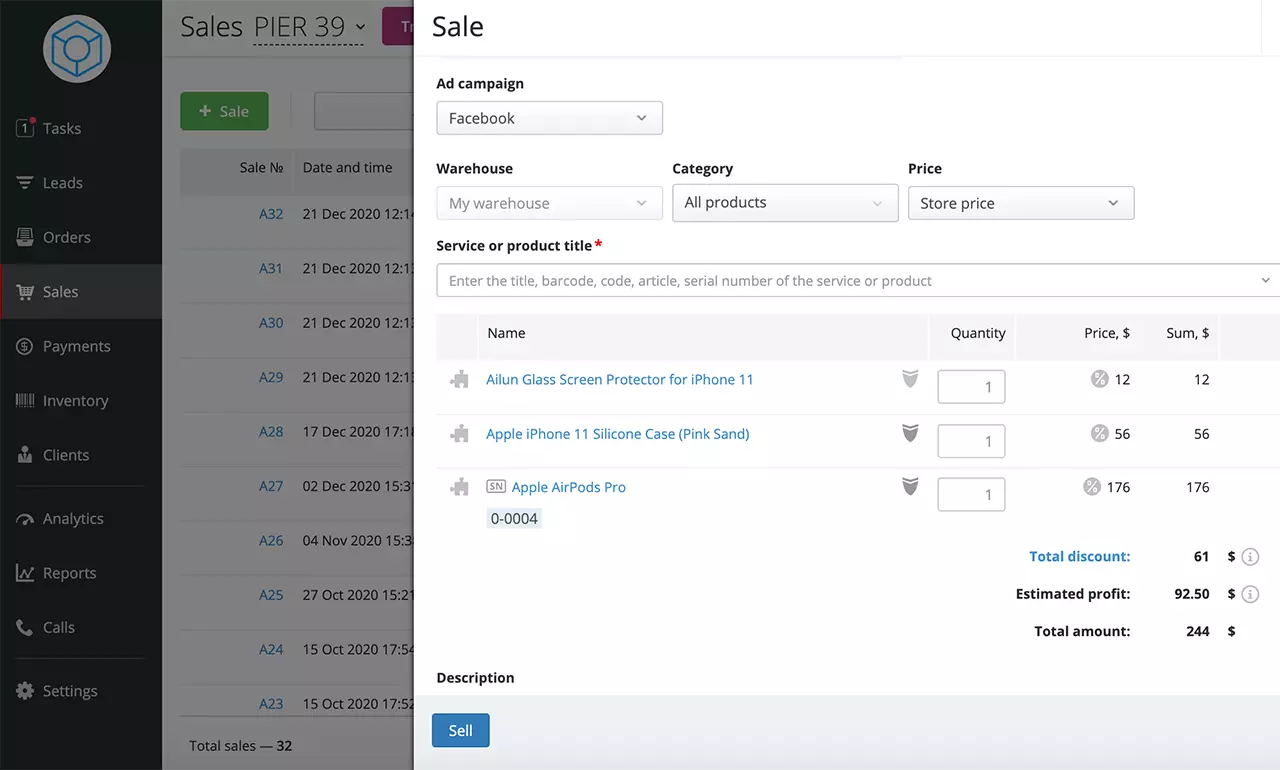Open sale A28 in the sales list
The image size is (1280, 770).
[271, 432]
